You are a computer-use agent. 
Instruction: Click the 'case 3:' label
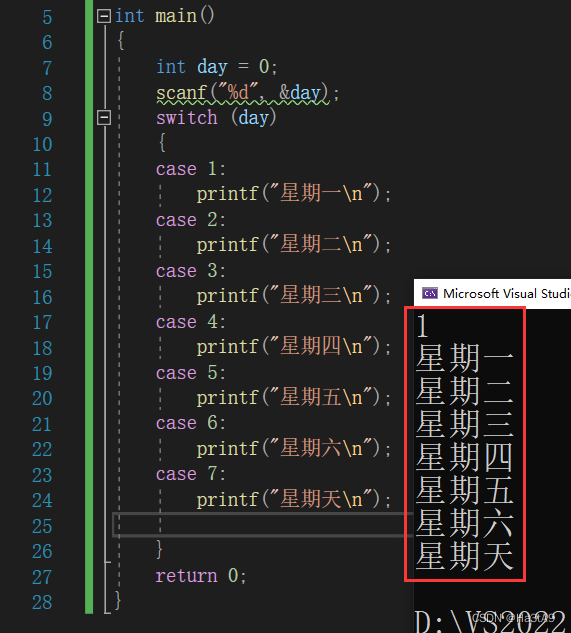[191, 271]
